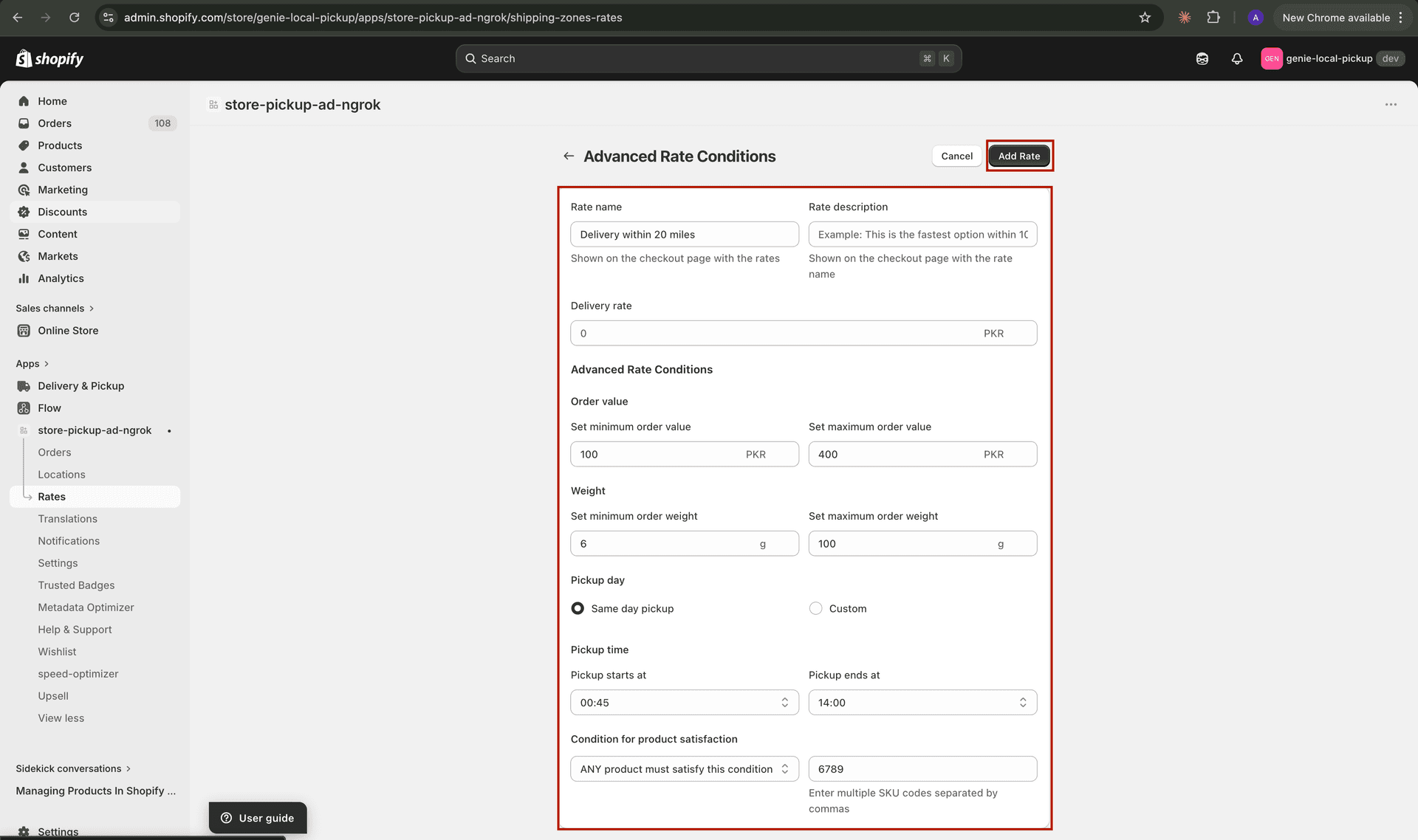Screen dimensions: 1418x840
Task: Edit the maximum order weight field
Action: pos(922,543)
